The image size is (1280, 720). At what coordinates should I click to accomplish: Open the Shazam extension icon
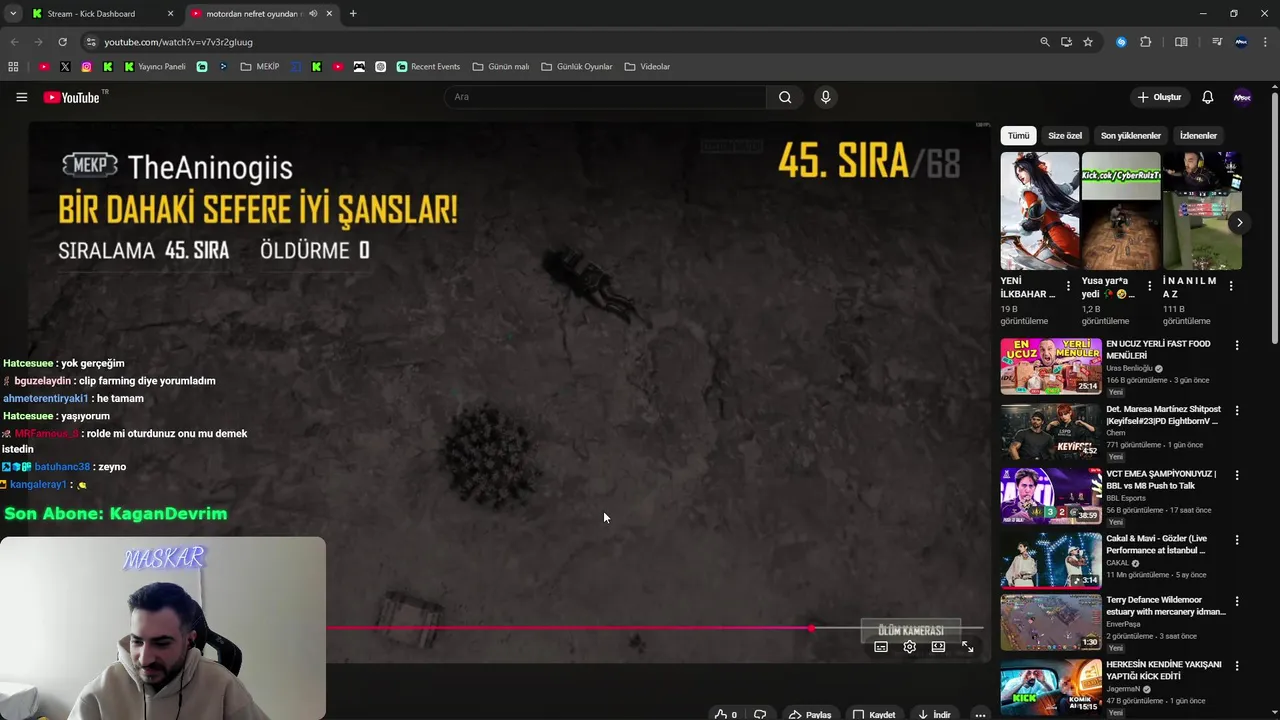point(1121,42)
